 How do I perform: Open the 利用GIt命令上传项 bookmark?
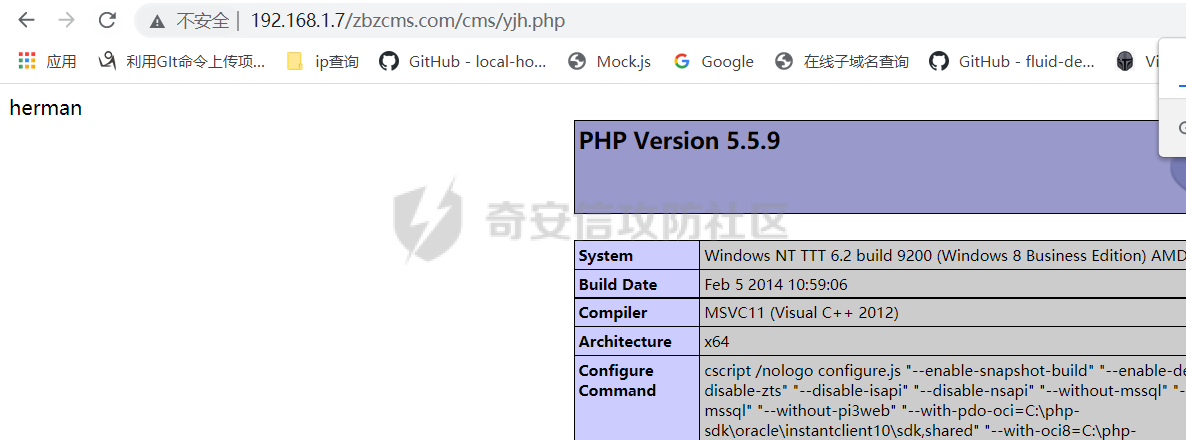click(x=182, y=61)
